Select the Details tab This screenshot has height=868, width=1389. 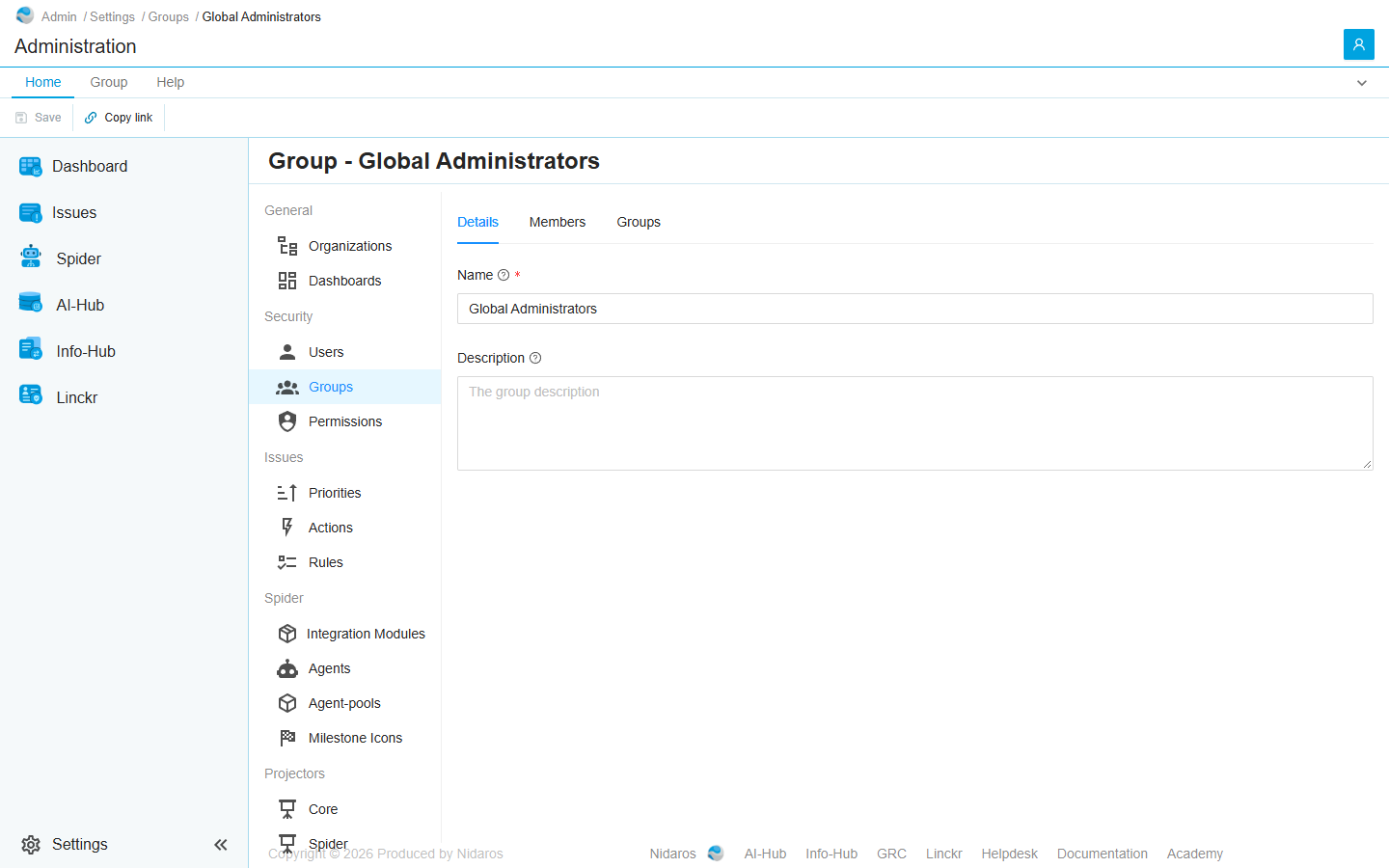click(x=478, y=222)
